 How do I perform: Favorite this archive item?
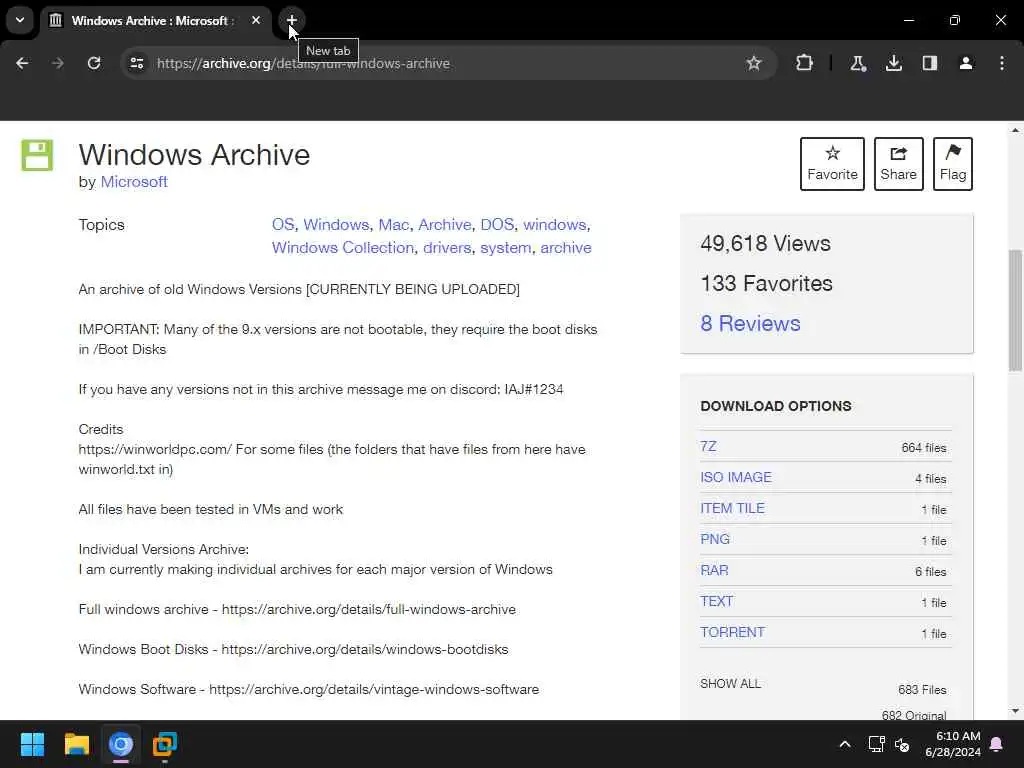[832, 164]
